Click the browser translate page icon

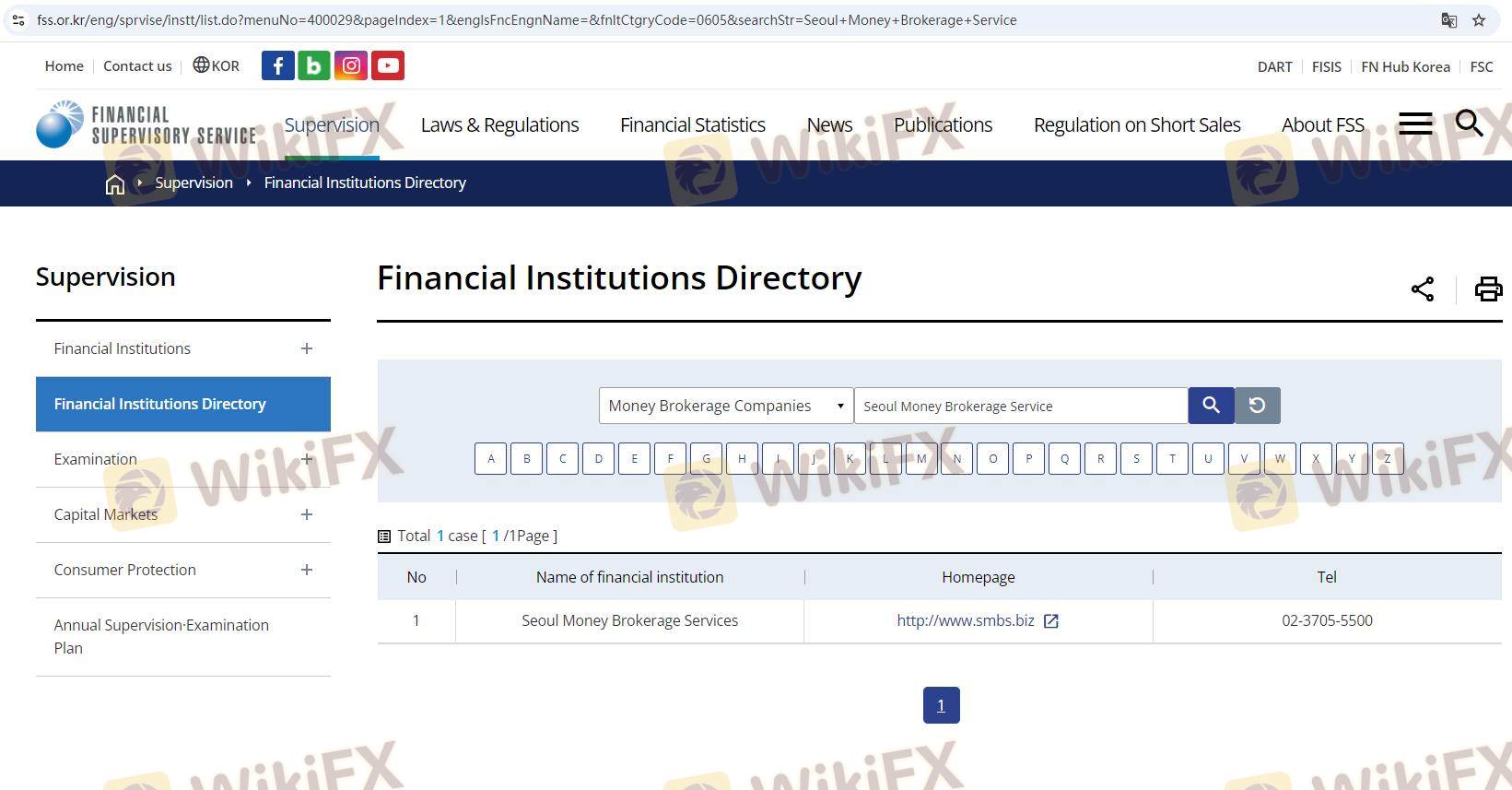pyautogui.click(x=1449, y=20)
